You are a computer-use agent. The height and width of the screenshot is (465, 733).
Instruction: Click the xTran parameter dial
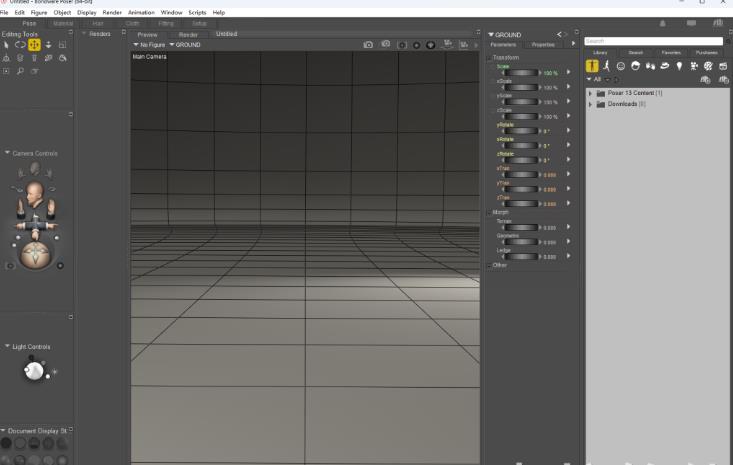coord(521,175)
